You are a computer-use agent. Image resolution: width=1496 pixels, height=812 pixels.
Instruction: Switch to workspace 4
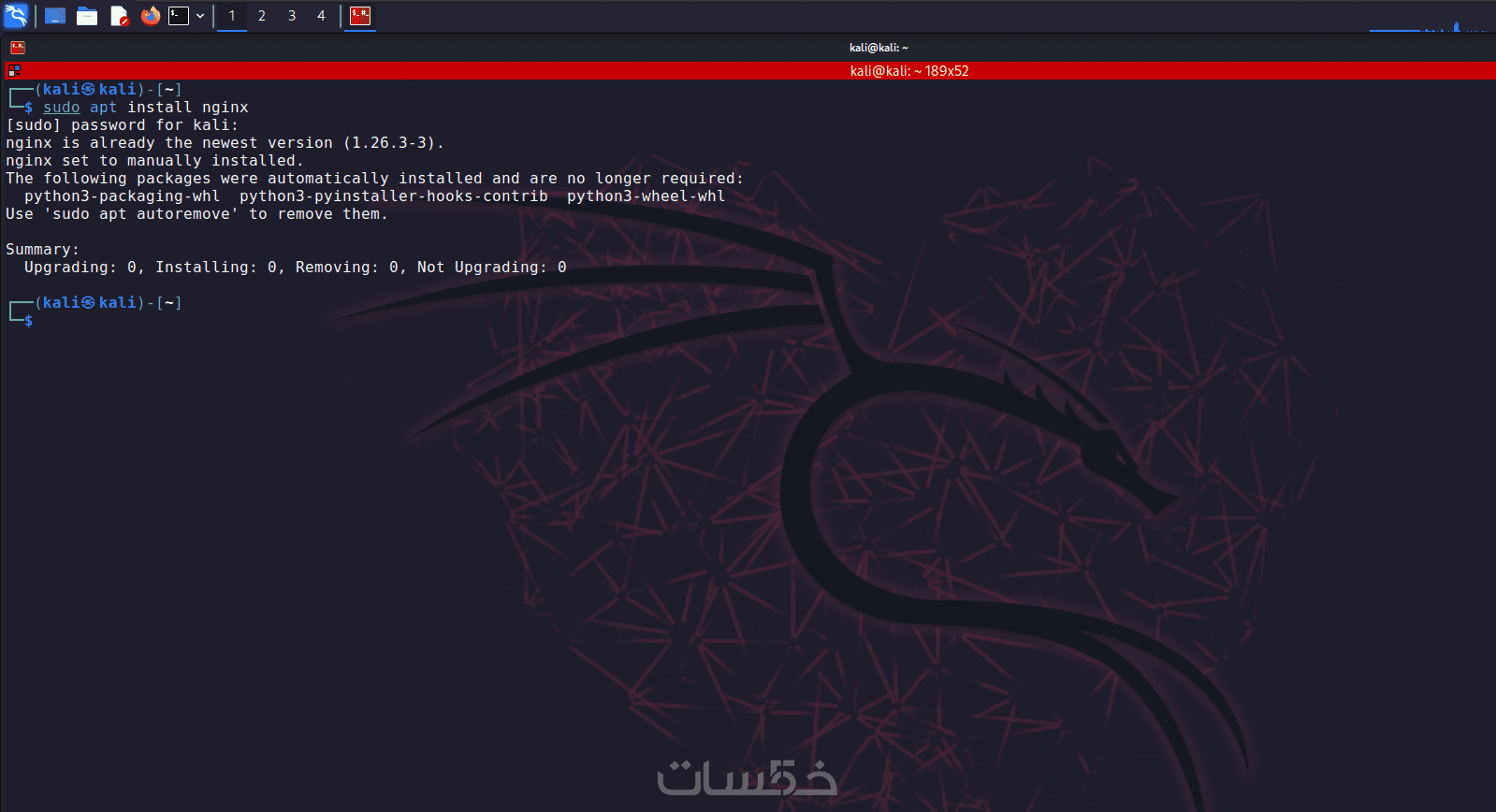[x=321, y=16]
